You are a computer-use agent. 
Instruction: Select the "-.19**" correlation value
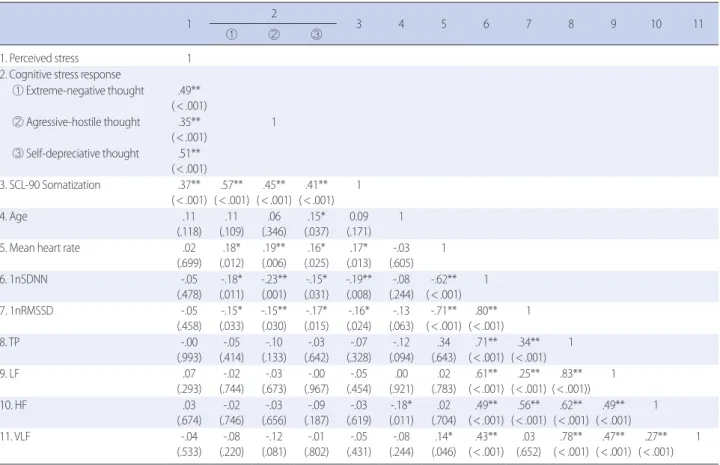click(x=359, y=279)
